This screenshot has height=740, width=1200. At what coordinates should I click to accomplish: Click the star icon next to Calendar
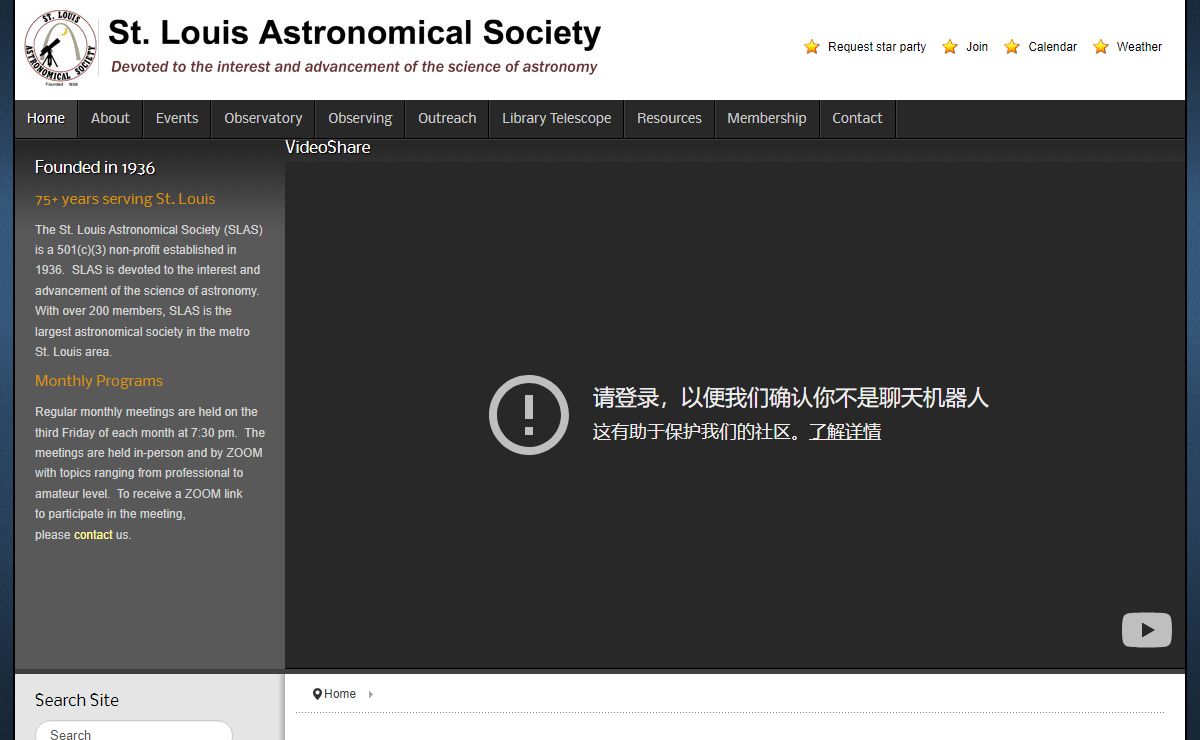pyautogui.click(x=1012, y=47)
